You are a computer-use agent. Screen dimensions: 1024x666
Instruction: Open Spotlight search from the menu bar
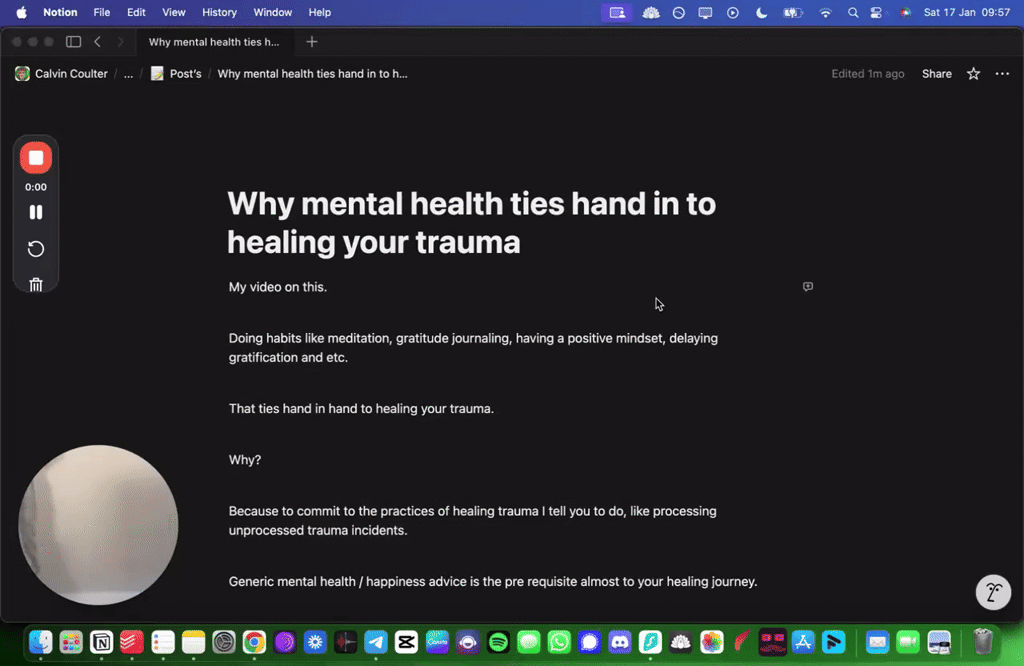pyautogui.click(x=853, y=12)
